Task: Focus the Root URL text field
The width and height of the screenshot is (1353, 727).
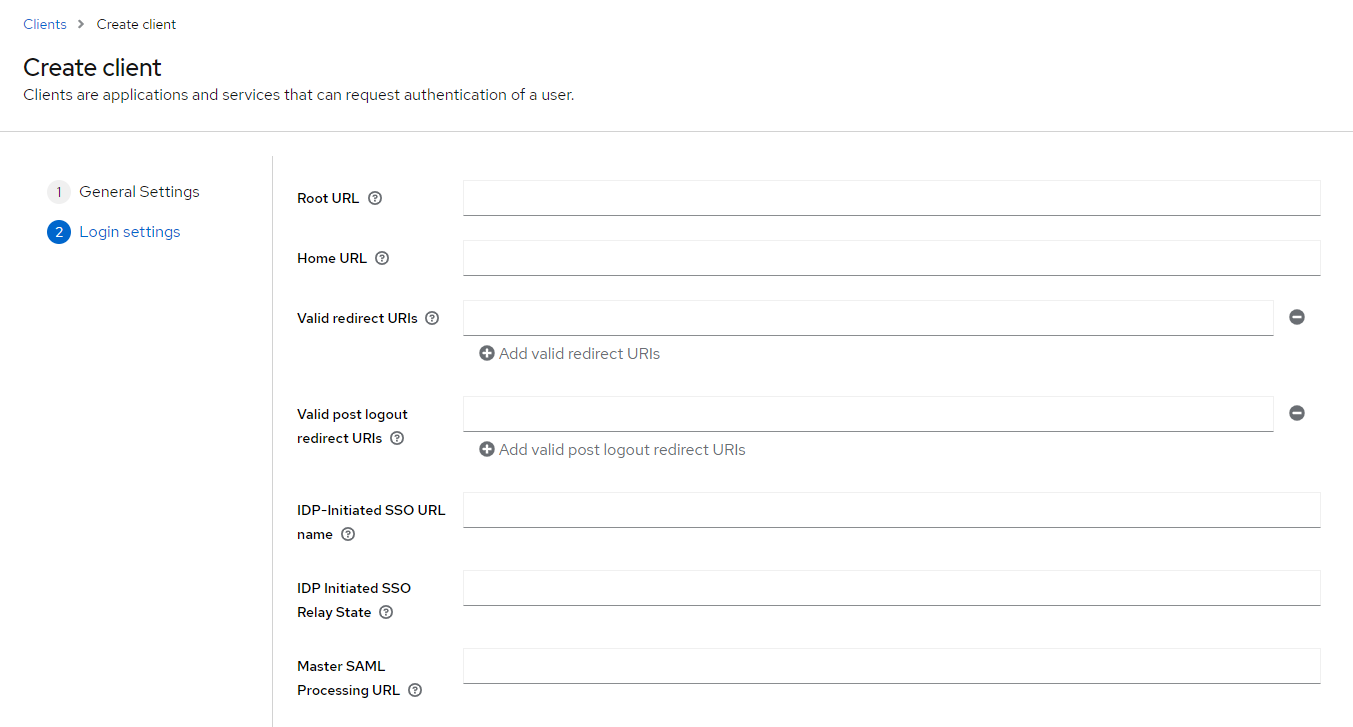Action: tap(891, 198)
